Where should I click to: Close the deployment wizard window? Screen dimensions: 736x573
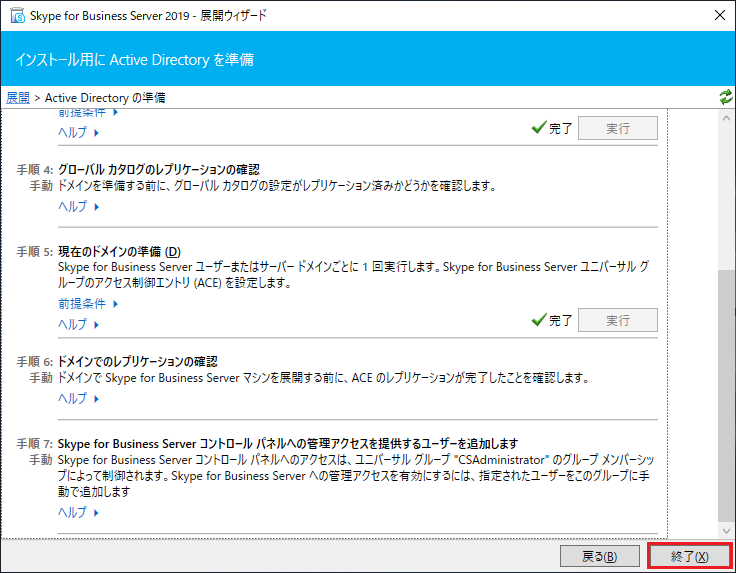coord(720,15)
